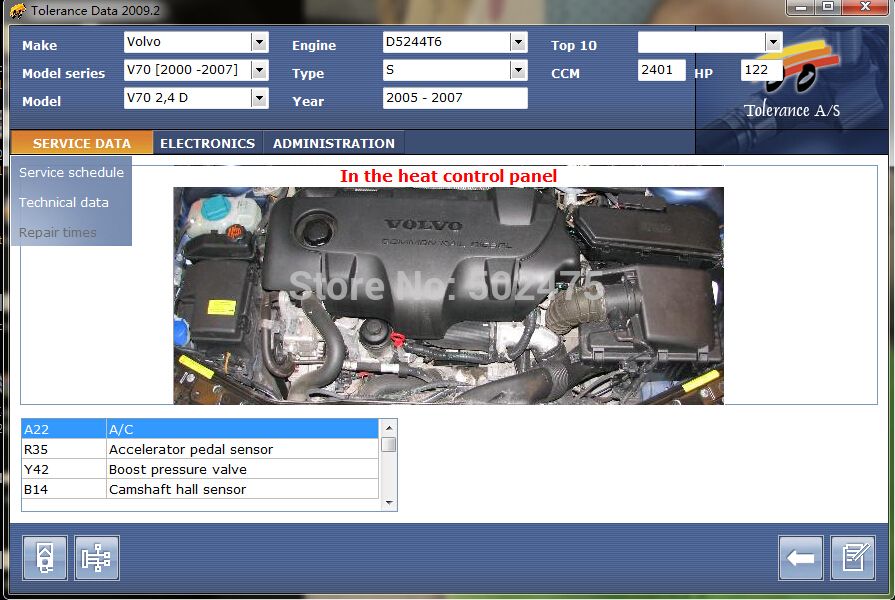
Task: Select the Camshaft hall sensor row
Action: 200,489
